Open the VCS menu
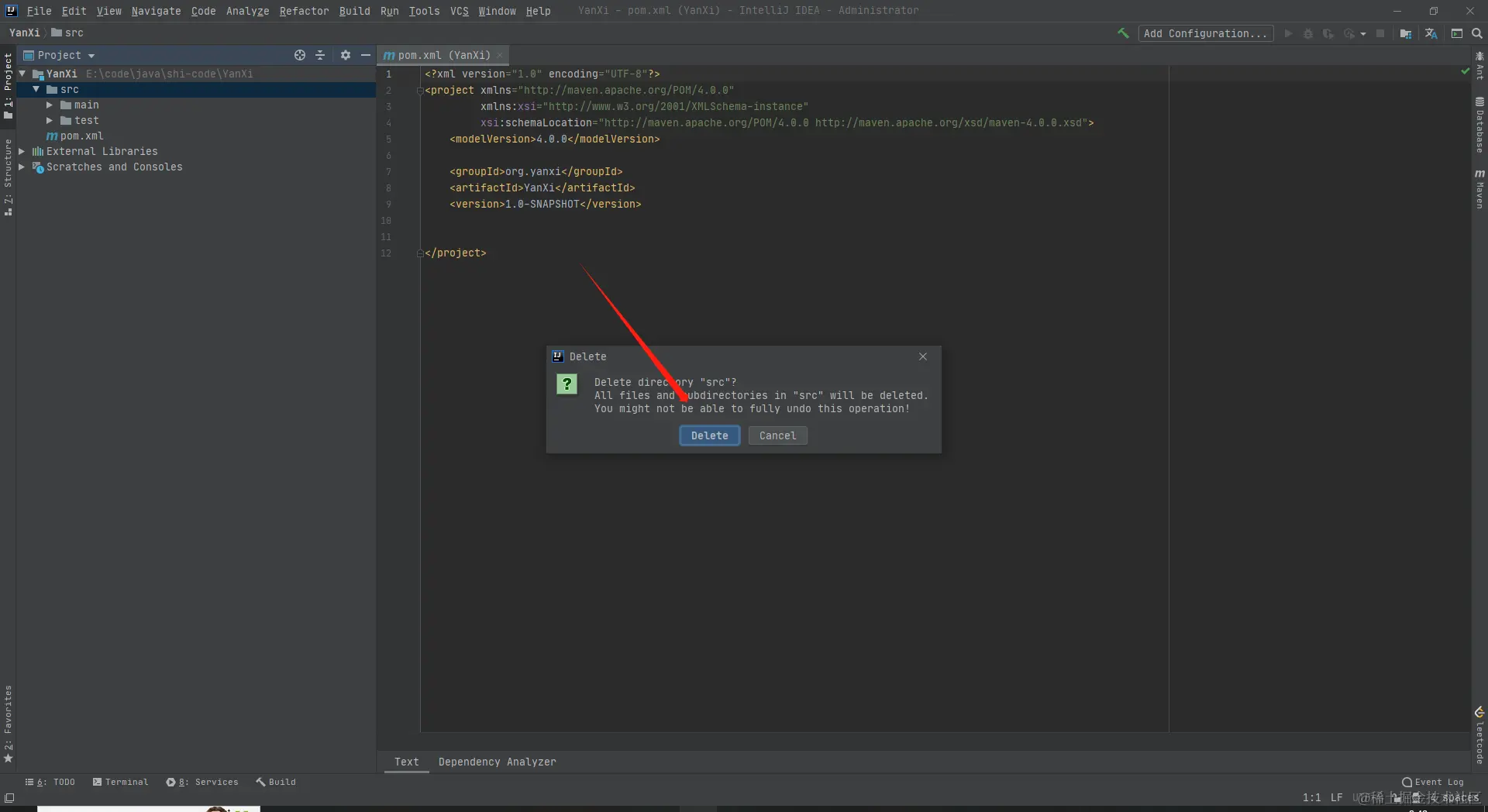The image size is (1488, 812). [x=460, y=11]
